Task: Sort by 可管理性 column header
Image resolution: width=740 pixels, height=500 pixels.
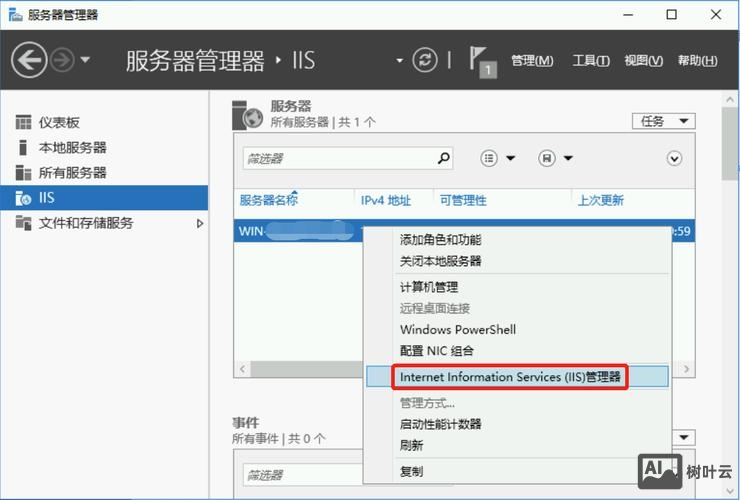Action: point(463,201)
